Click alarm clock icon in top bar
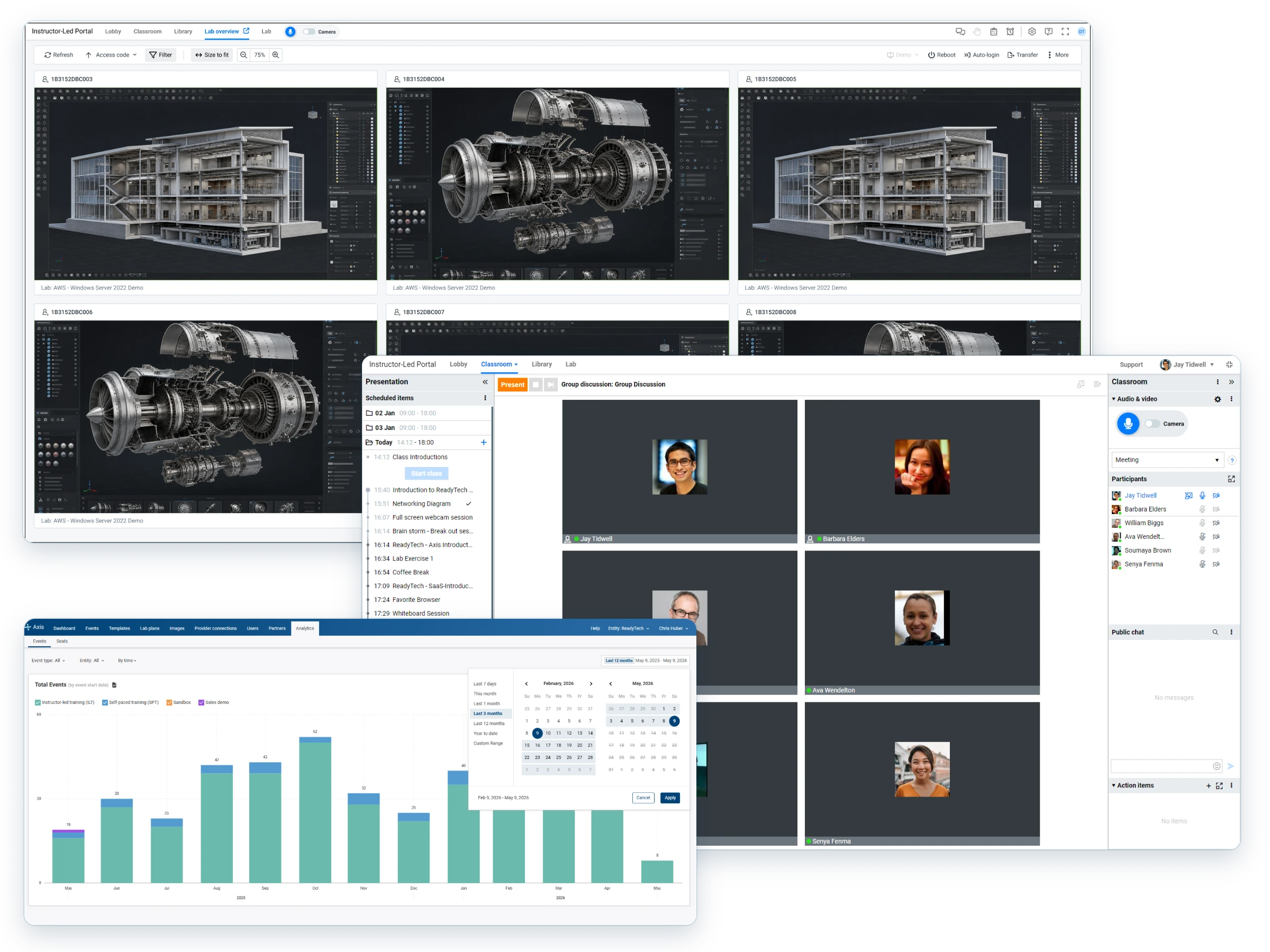The image size is (1270, 952). [x=1010, y=32]
